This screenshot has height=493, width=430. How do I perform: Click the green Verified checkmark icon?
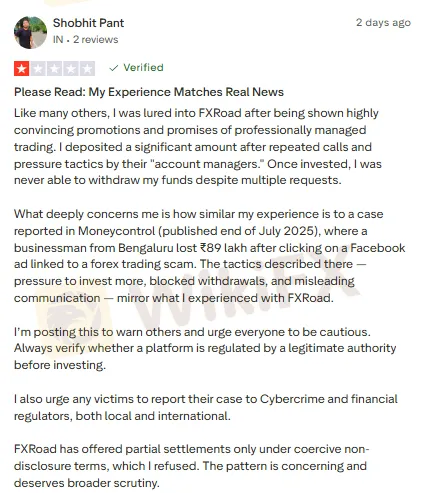coord(114,68)
